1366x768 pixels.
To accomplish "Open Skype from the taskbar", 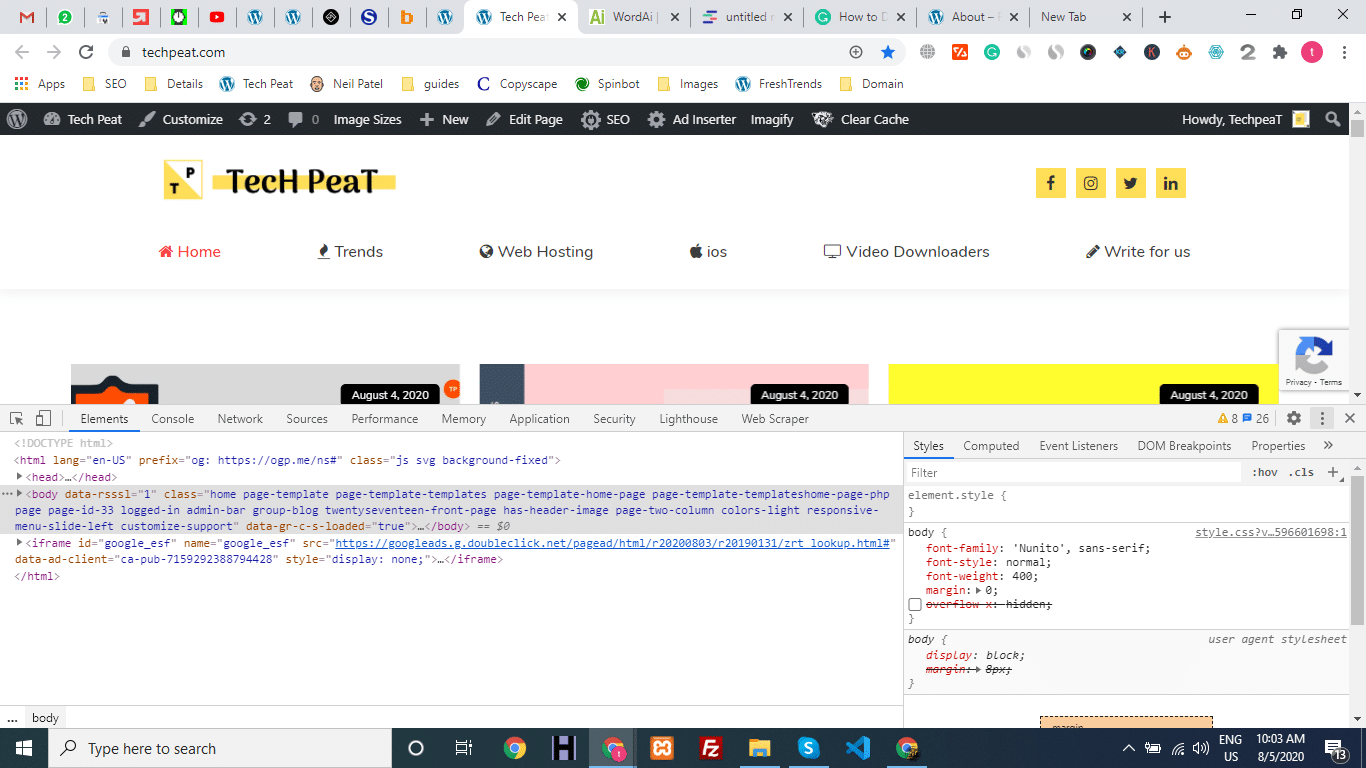I will coord(808,748).
